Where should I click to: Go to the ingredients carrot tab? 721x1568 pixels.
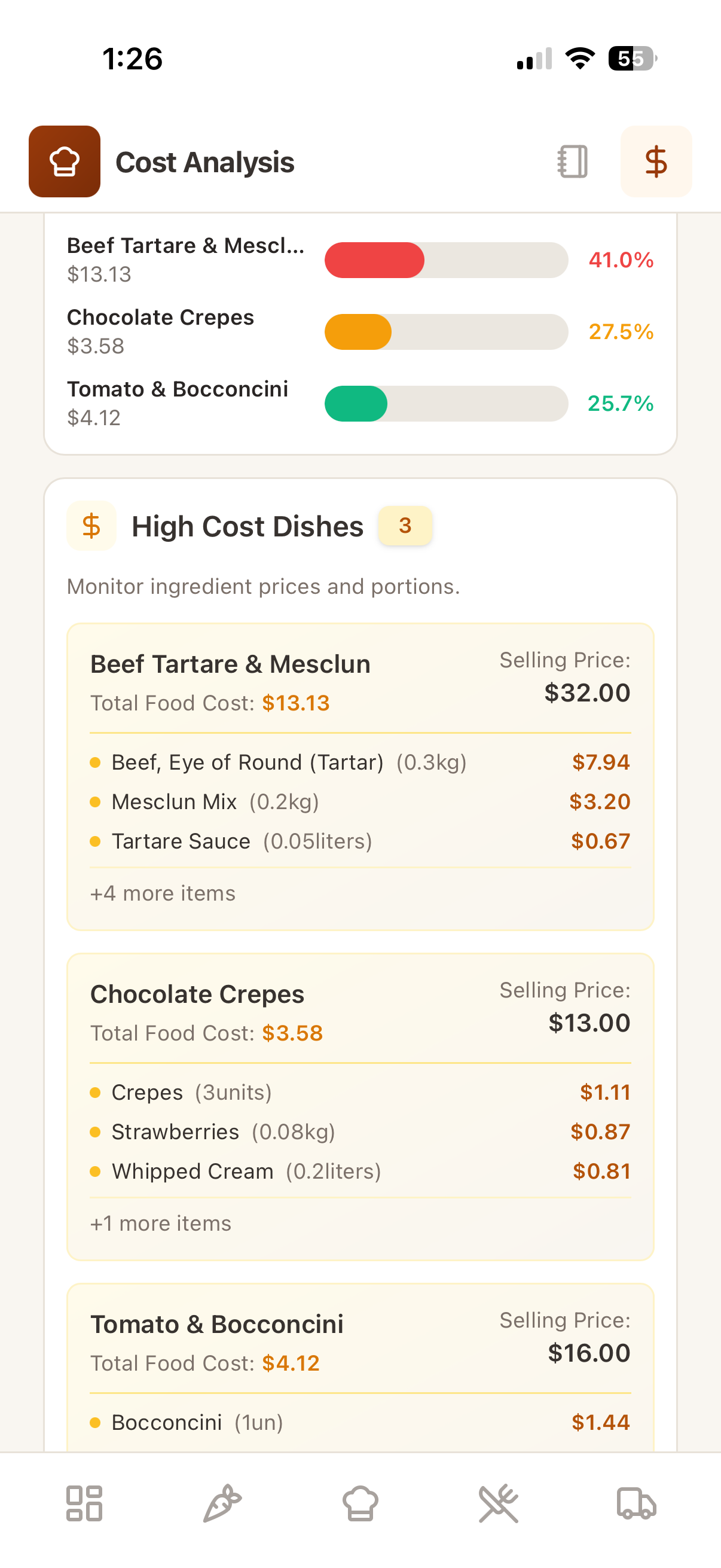pos(222,1503)
